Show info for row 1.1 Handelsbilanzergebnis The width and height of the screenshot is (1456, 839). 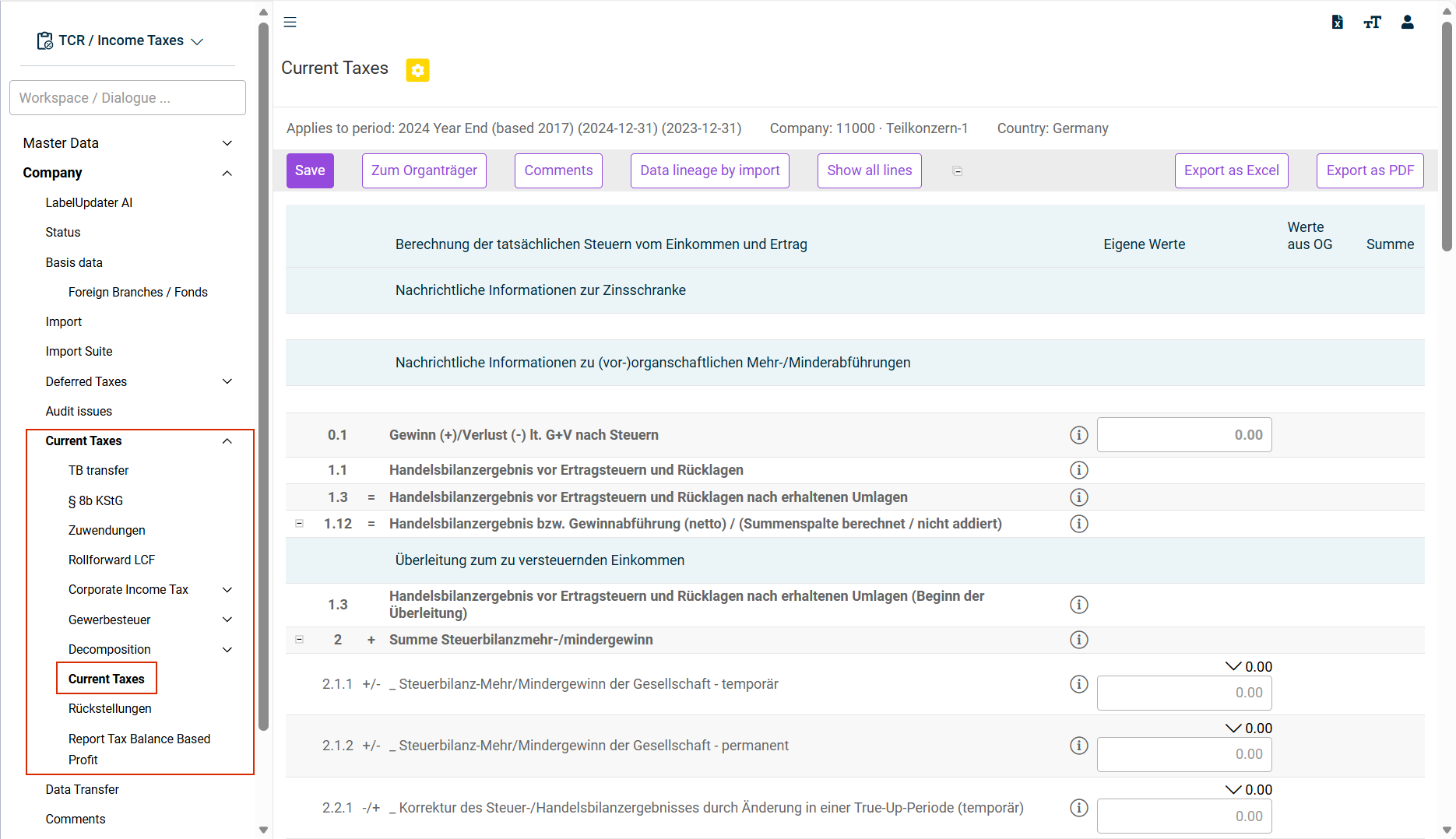1078,470
